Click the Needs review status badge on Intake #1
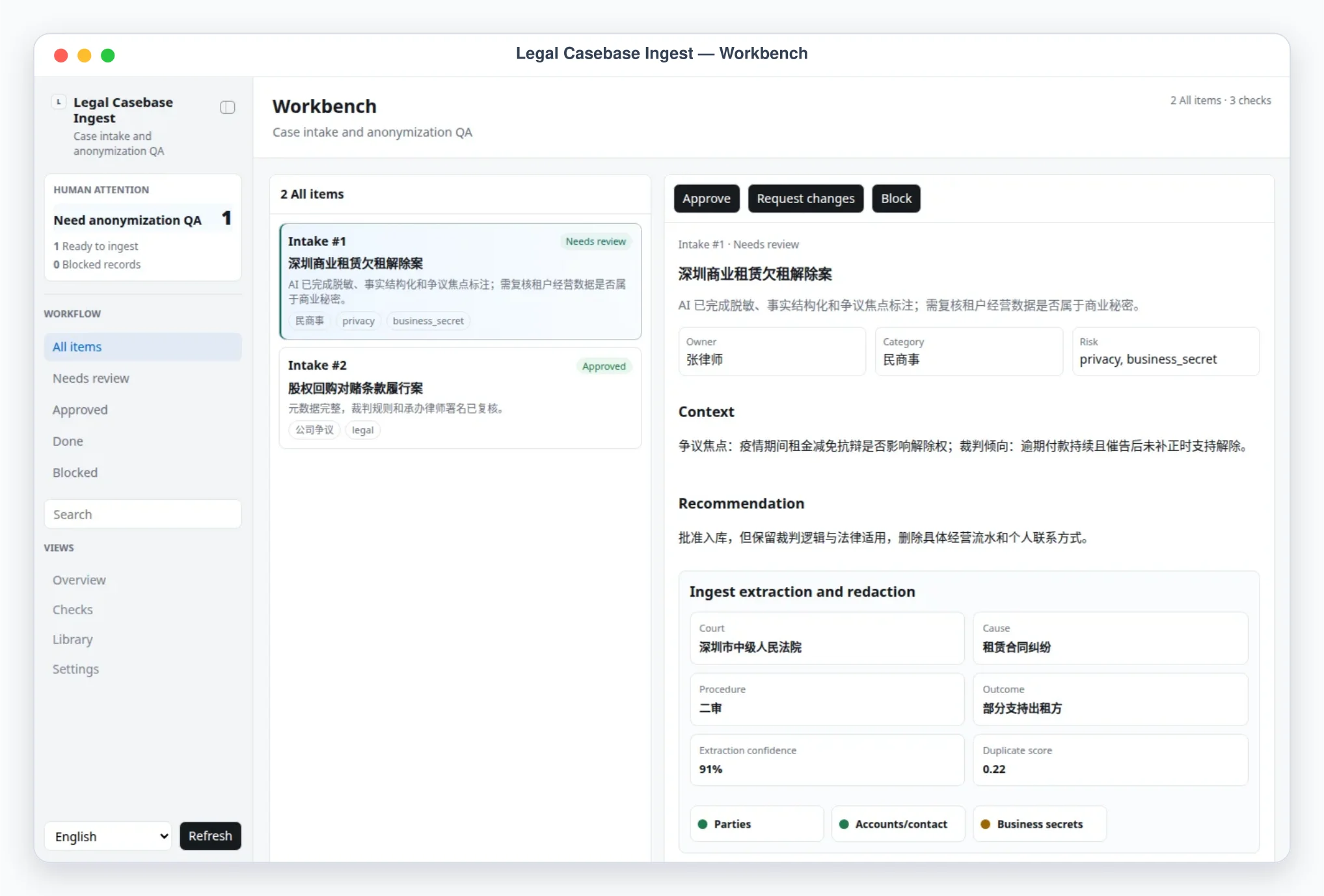Viewport: 1324px width, 896px height. coord(595,241)
